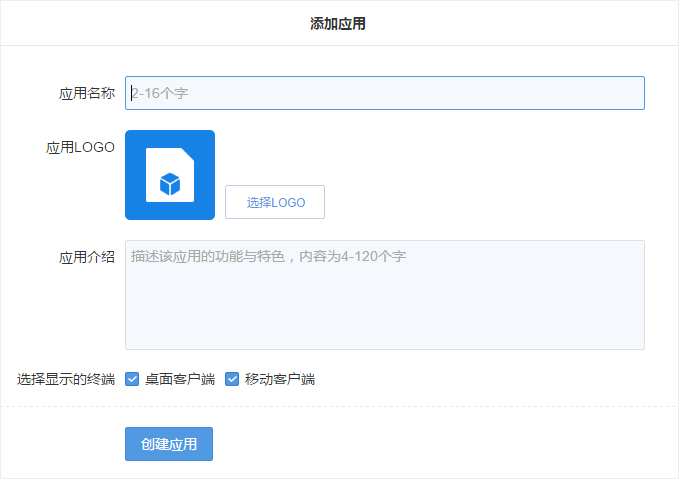
Task: Click the 添加应用 title text
Action: 338,23
